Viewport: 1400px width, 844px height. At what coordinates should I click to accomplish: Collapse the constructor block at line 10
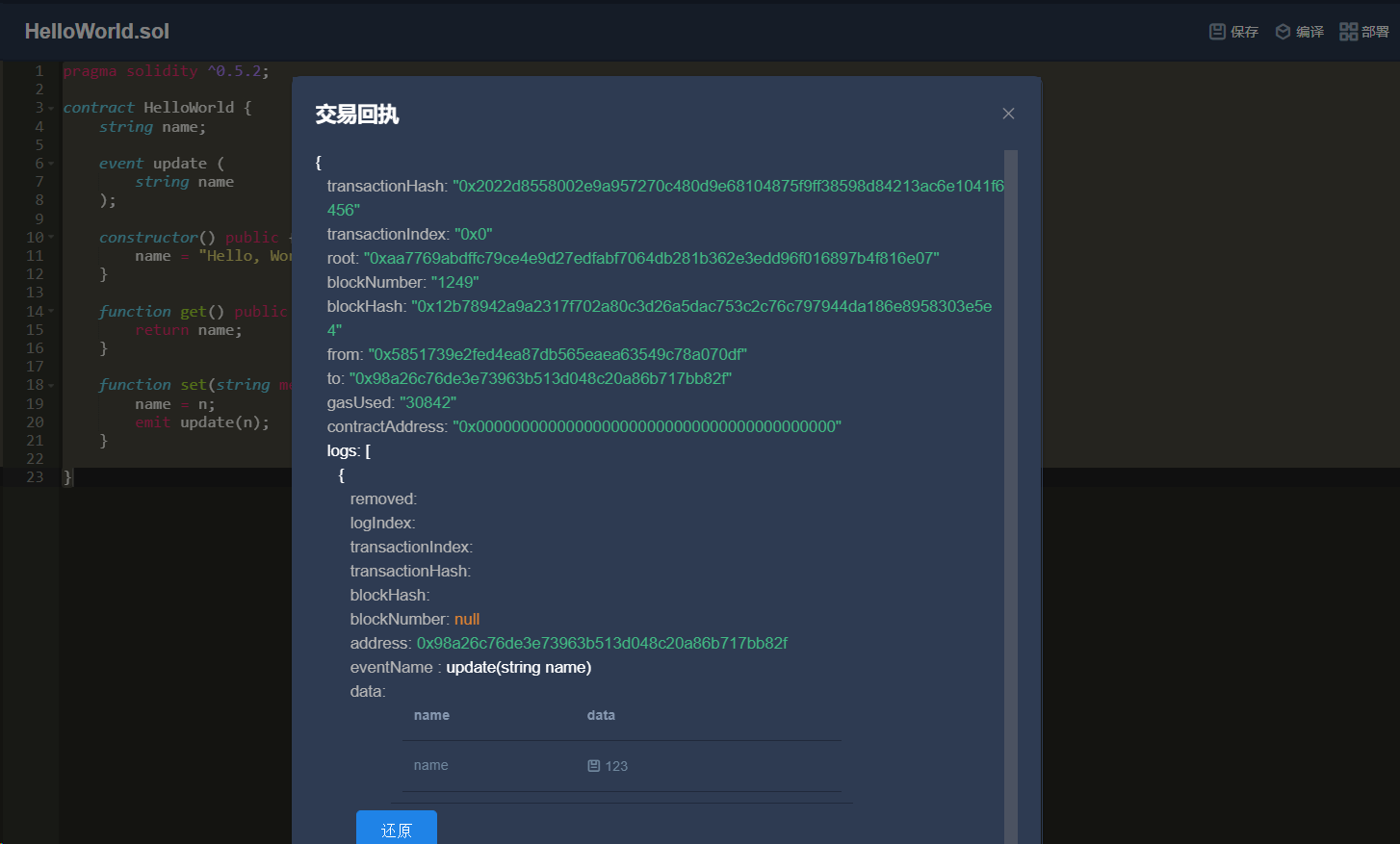(50, 237)
